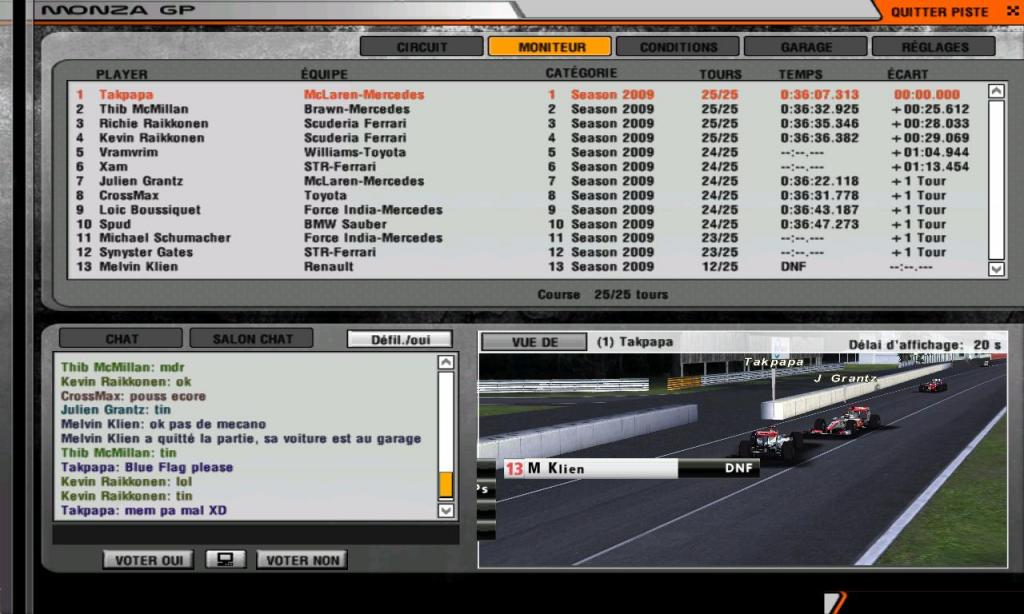Click the Renault team cell
The width and height of the screenshot is (1024, 614).
(x=328, y=267)
